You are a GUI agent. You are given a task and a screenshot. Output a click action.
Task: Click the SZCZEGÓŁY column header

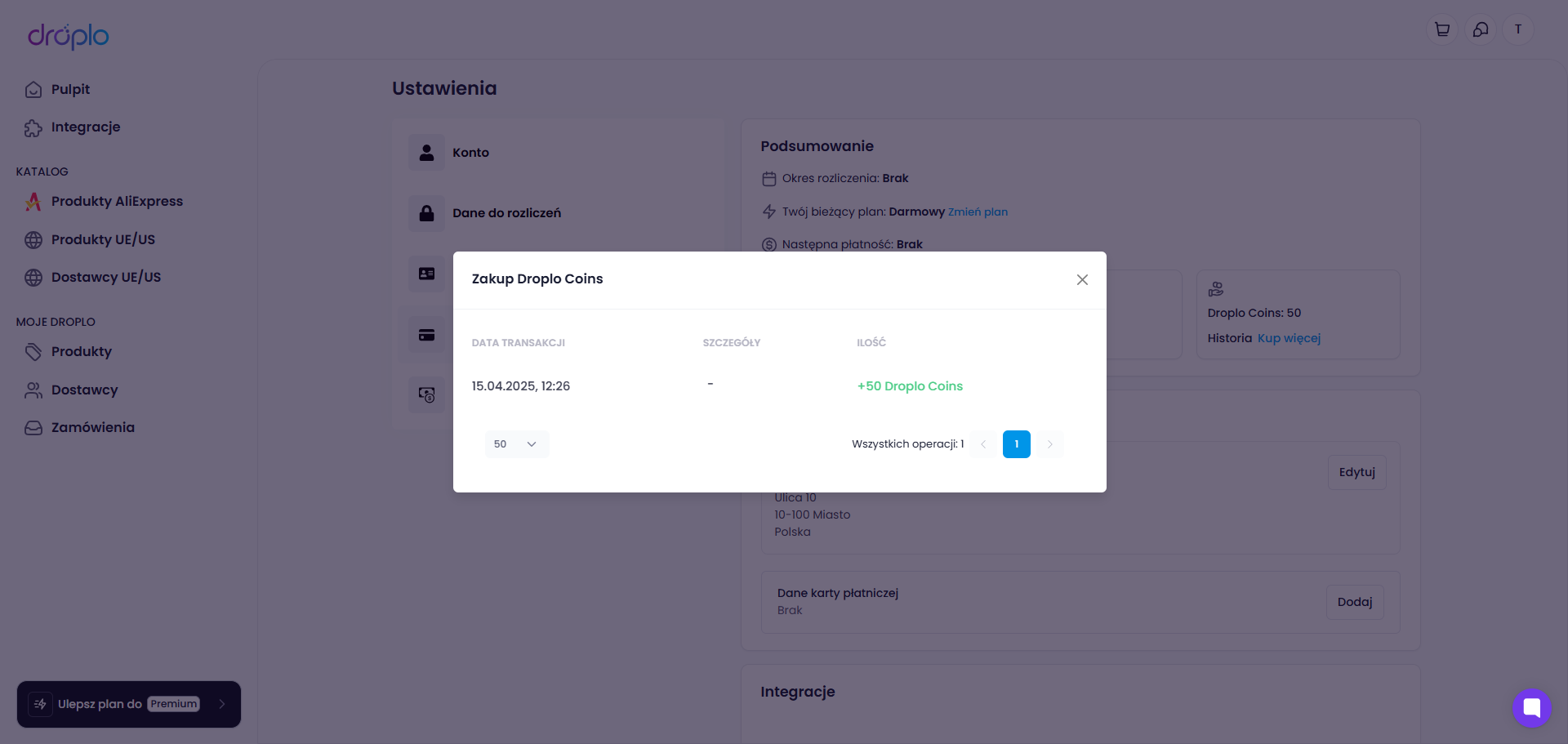[732, 343]
